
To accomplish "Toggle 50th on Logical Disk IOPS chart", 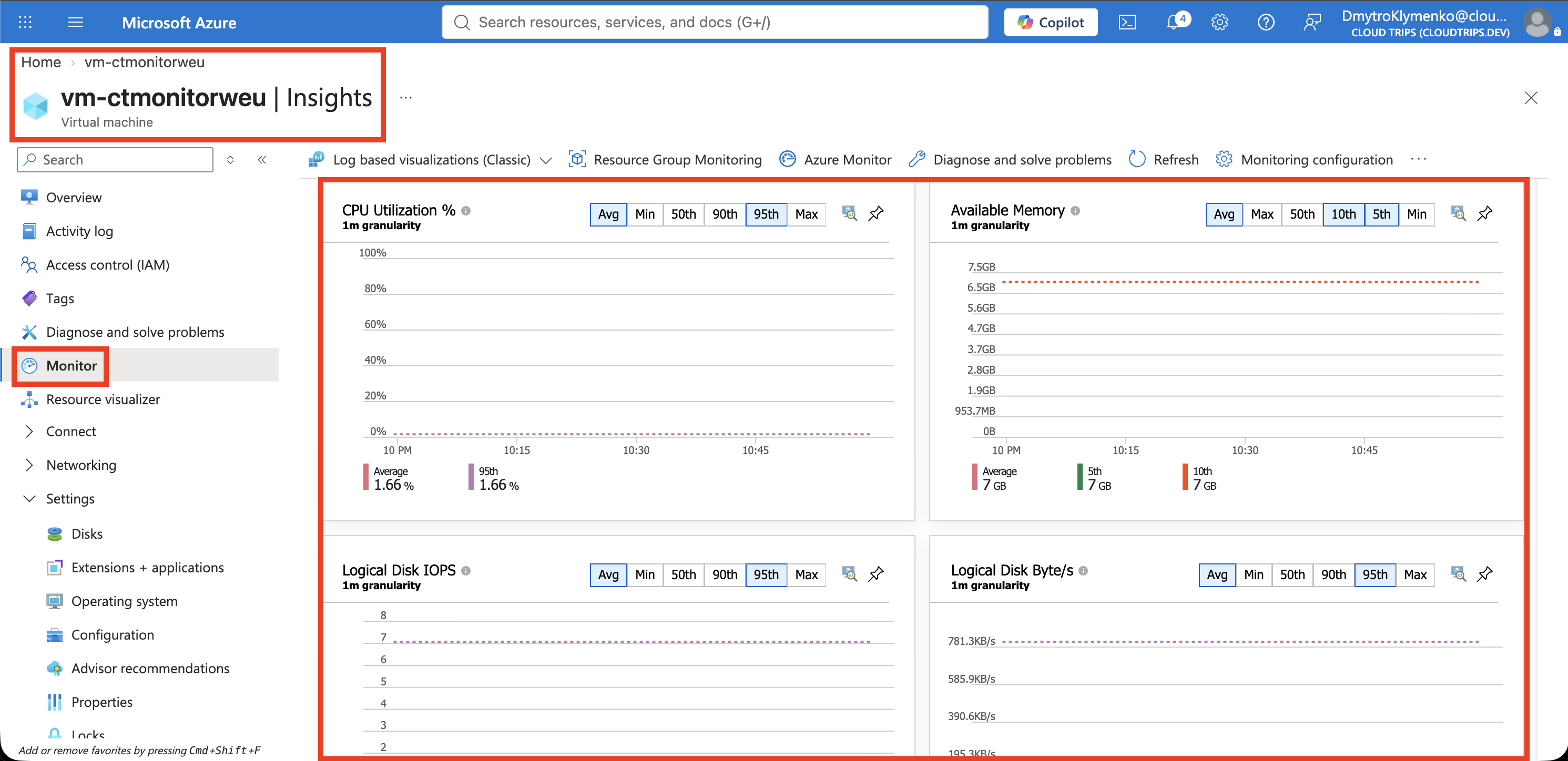I will coord(684,575).
